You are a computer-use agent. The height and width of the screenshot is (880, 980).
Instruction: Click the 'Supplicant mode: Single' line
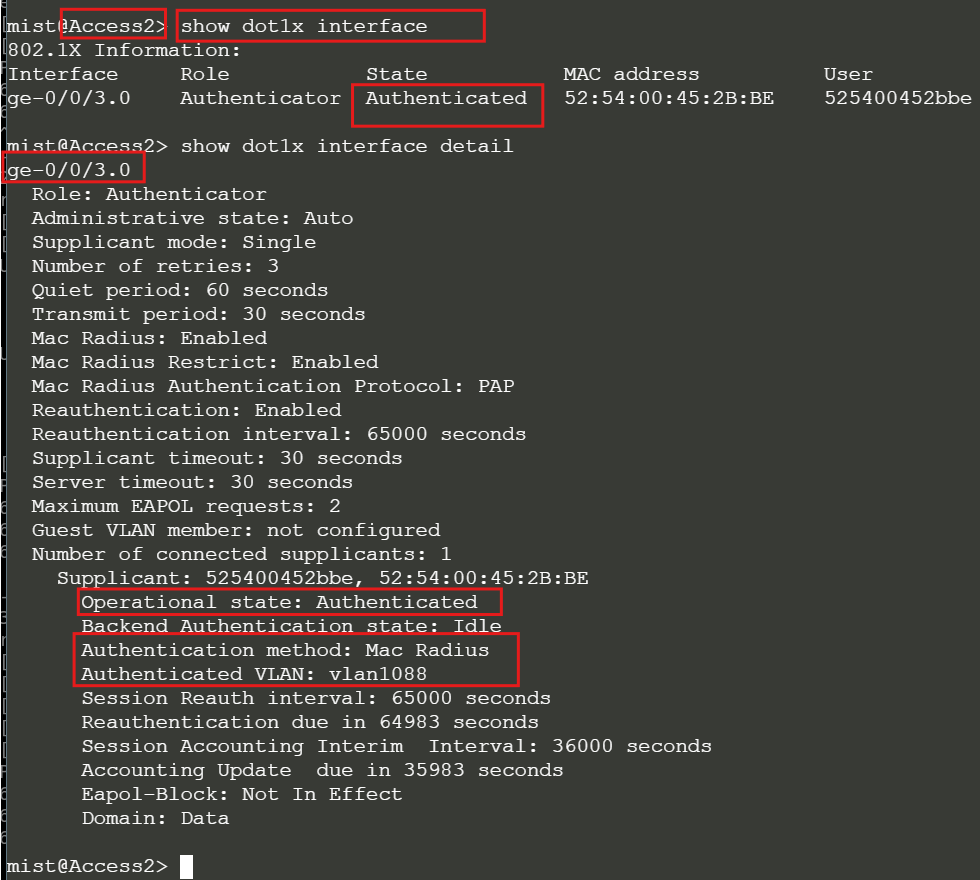pyautogui.click(x=173, y=242)
